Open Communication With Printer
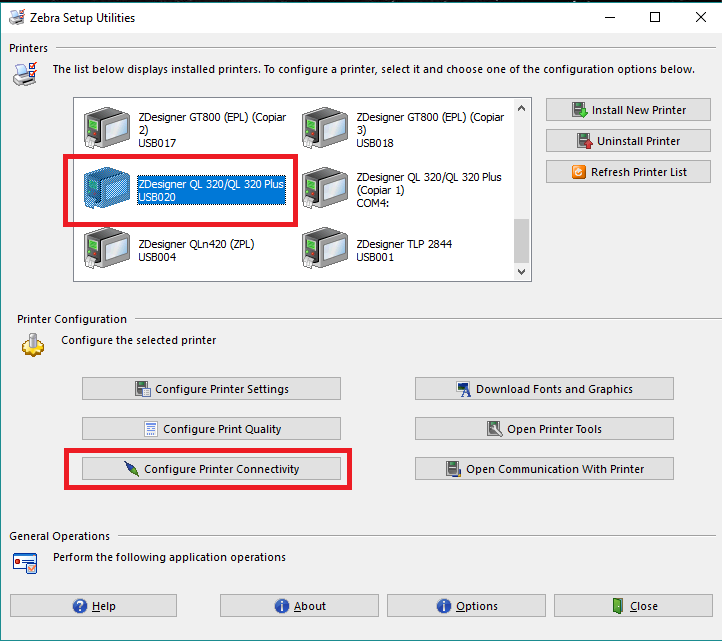Image resolution: width=722 pixels, height=641 pixels. point(544,469)
